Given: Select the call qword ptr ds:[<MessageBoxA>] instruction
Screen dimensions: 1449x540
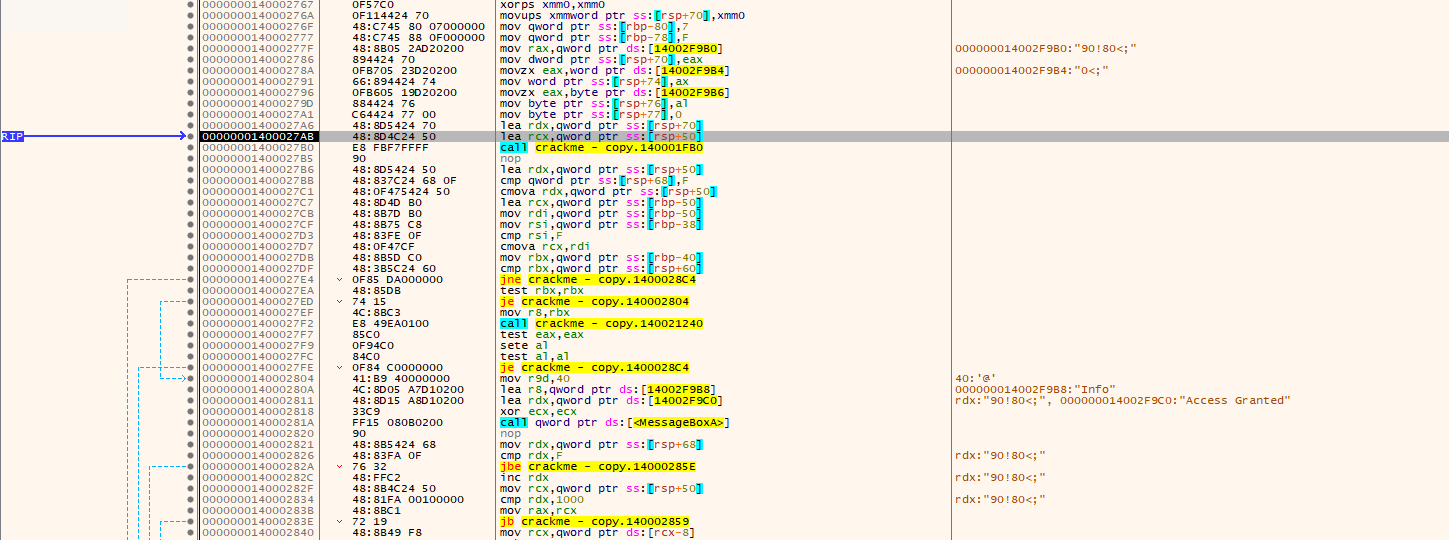Looking at the screenshot, I should [x=614, y=422].
